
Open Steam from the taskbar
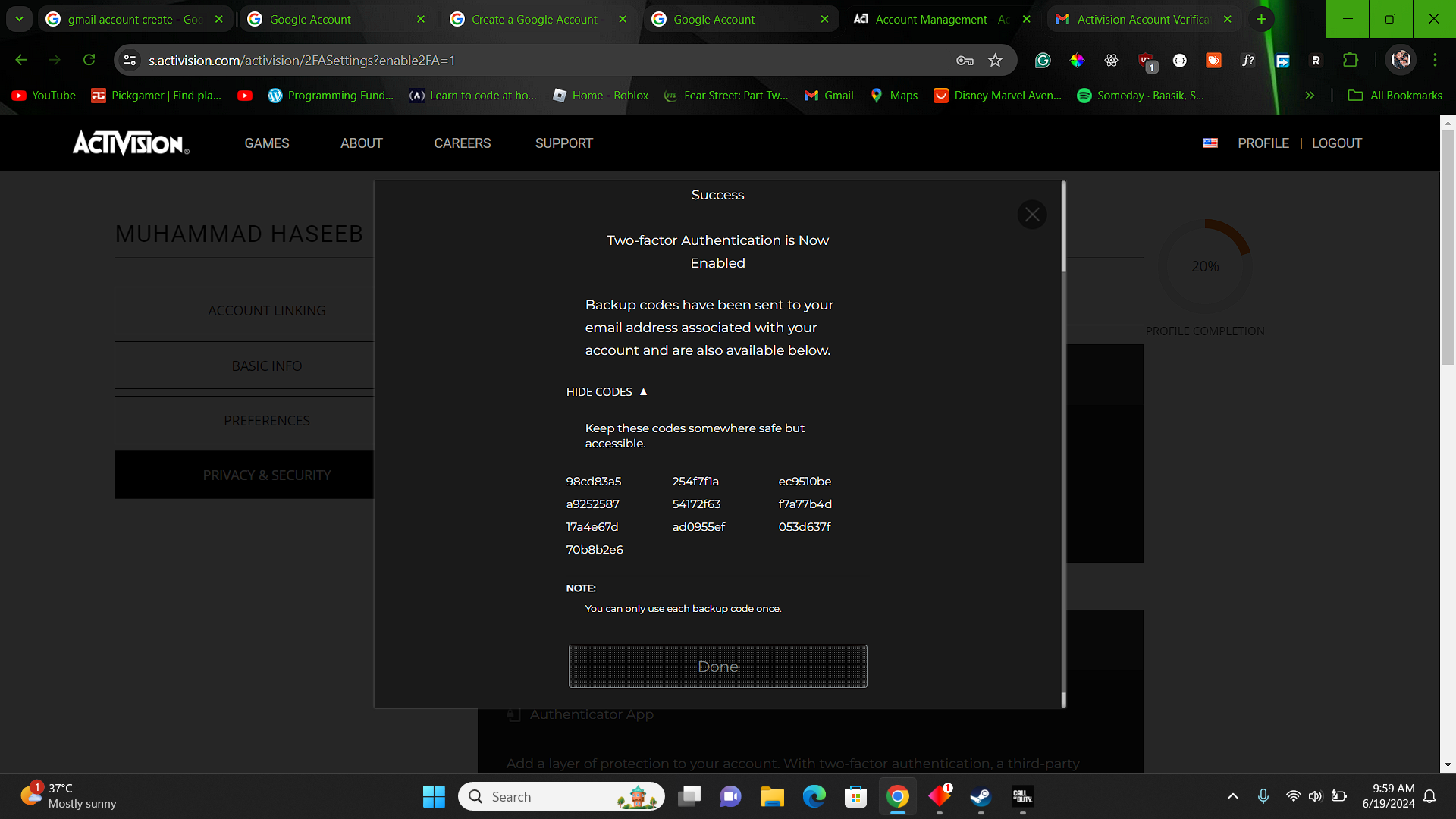(981, 796)
